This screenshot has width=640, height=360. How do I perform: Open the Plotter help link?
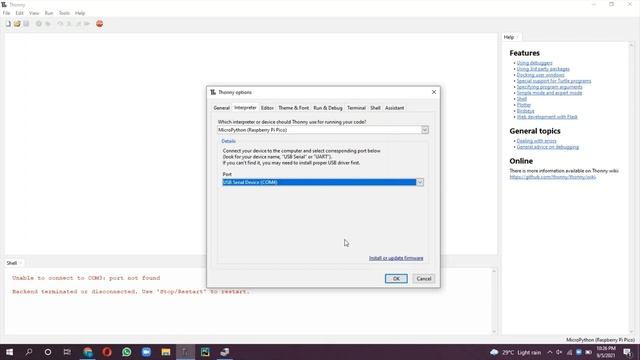[524, 105]
